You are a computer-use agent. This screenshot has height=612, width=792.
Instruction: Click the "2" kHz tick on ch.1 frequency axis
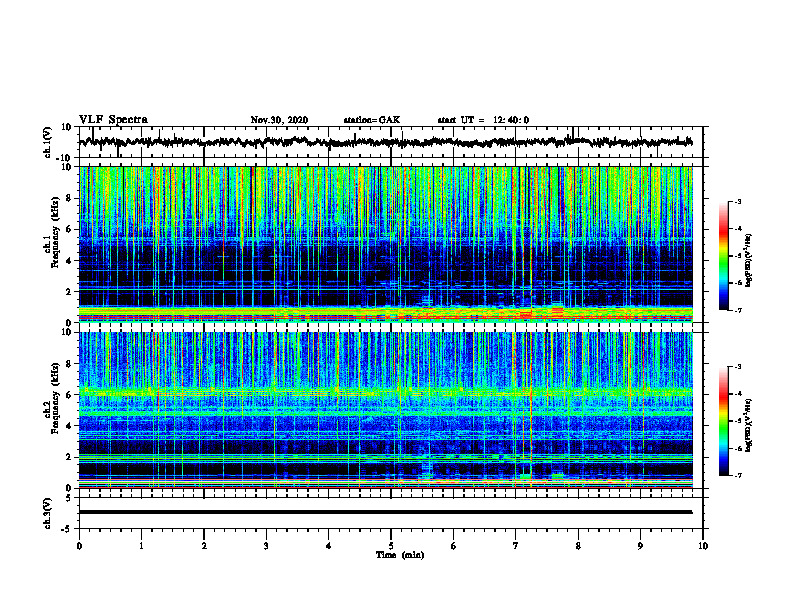pyautogui.click(x=69, y=292)
